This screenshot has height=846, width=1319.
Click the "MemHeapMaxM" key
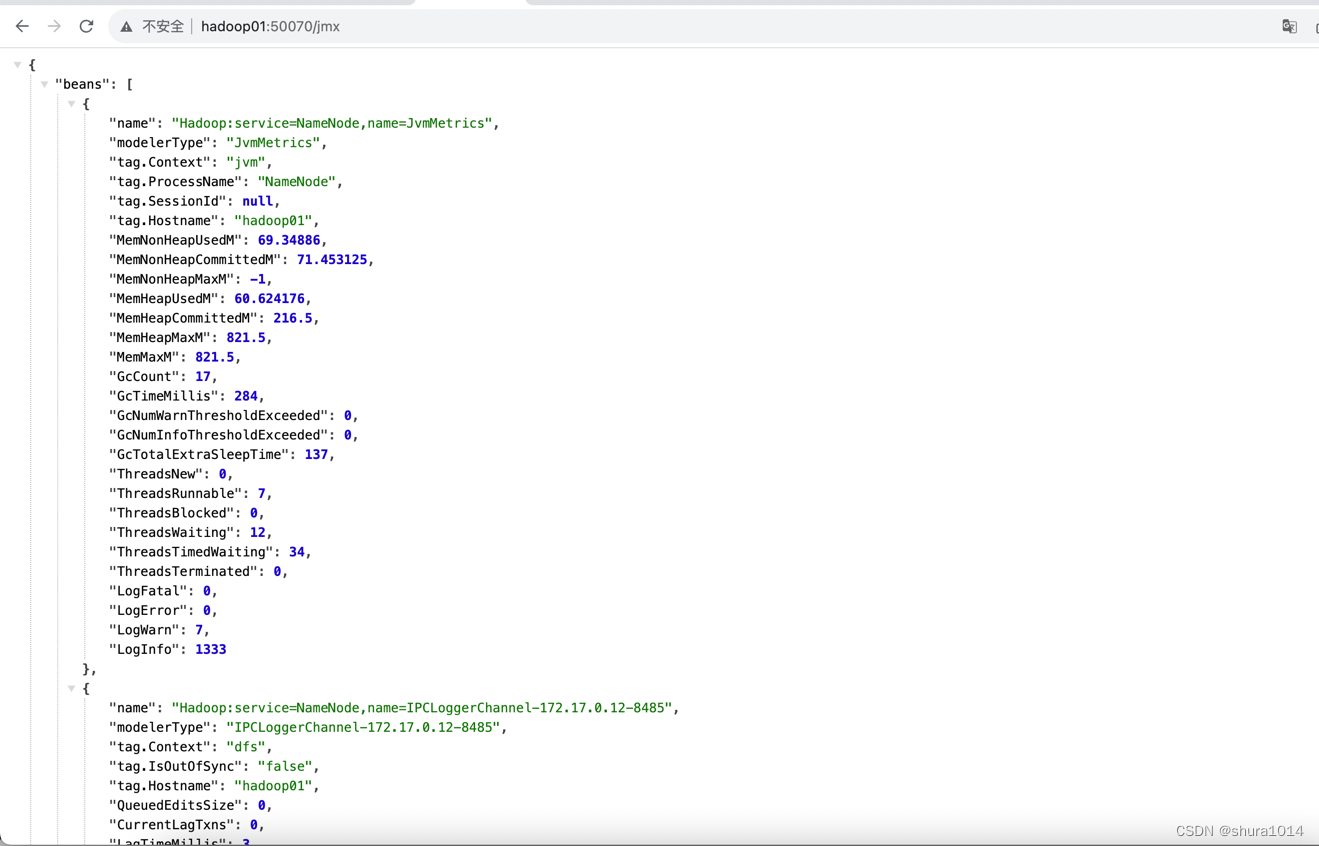(x=160, y=338)
